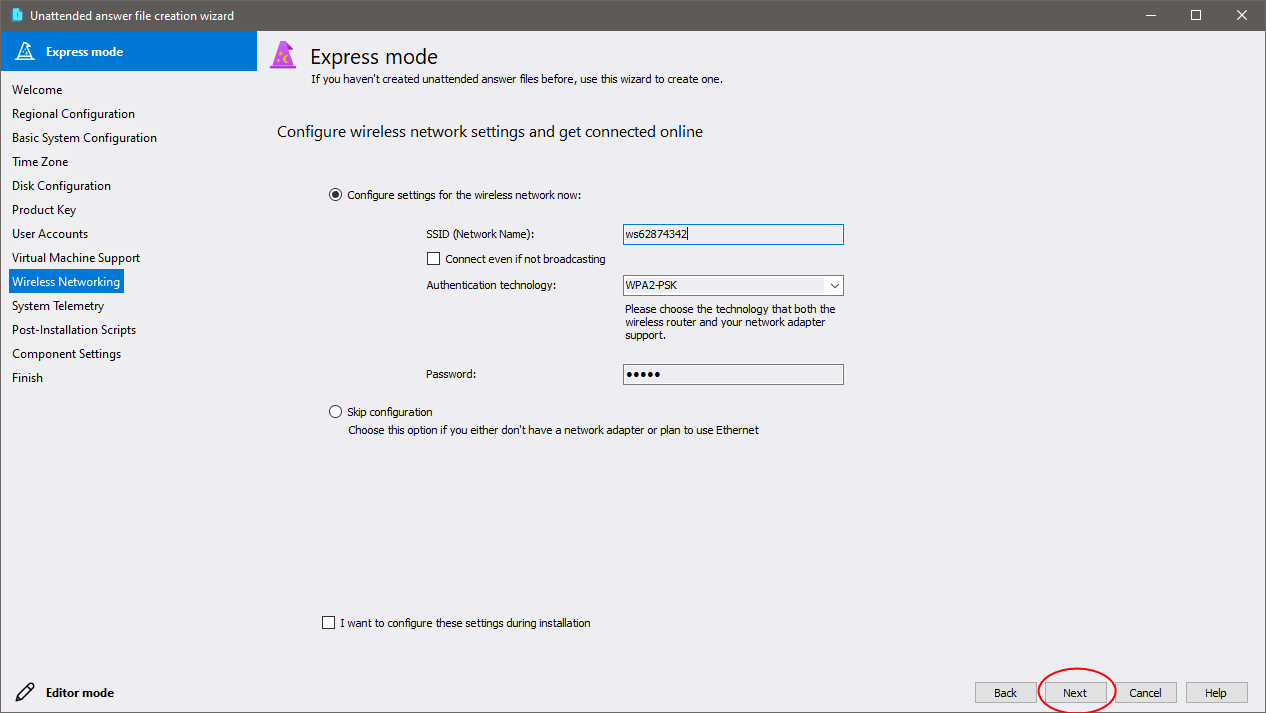Click the Next button
The height and width of the screenshot is (713, 1266).
[x=1075, y=693]
